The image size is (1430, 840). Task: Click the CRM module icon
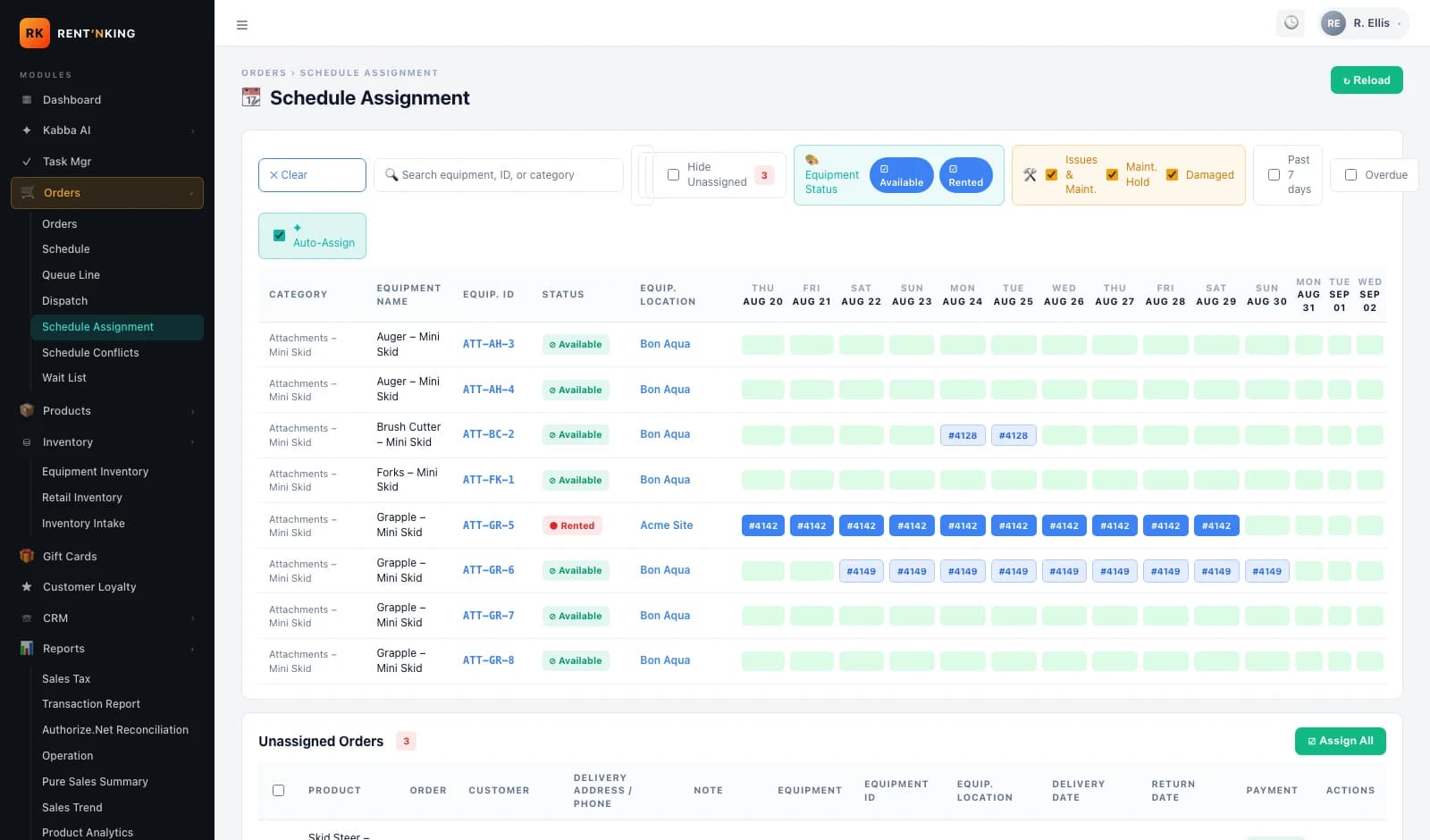pyautogui.click(x=27, y=618)
